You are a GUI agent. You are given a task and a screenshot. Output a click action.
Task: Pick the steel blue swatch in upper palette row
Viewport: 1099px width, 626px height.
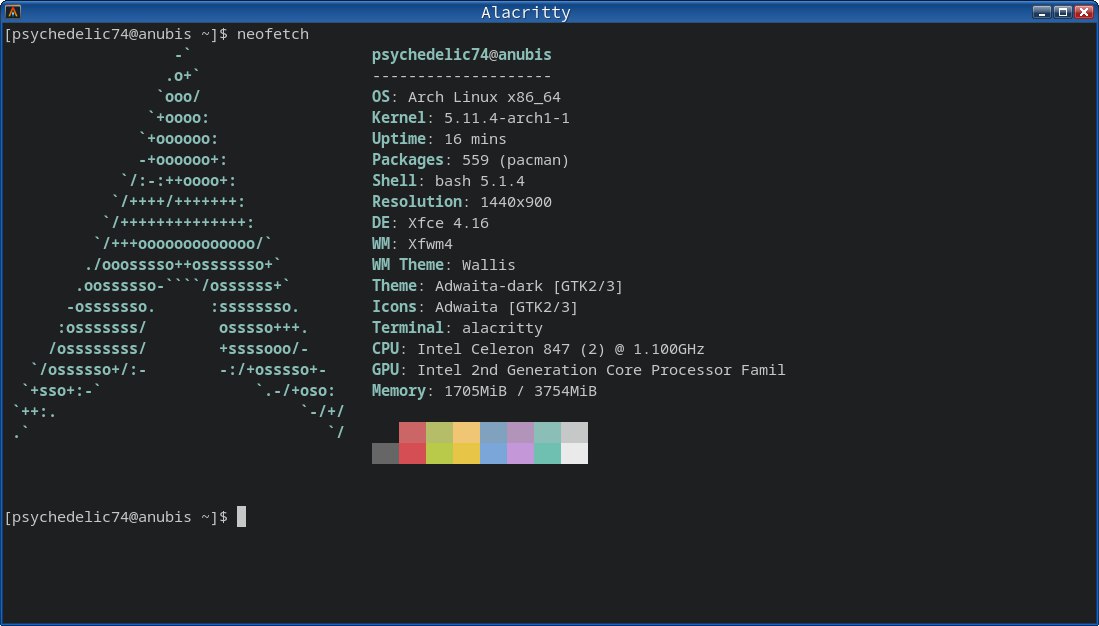(493, 433)
